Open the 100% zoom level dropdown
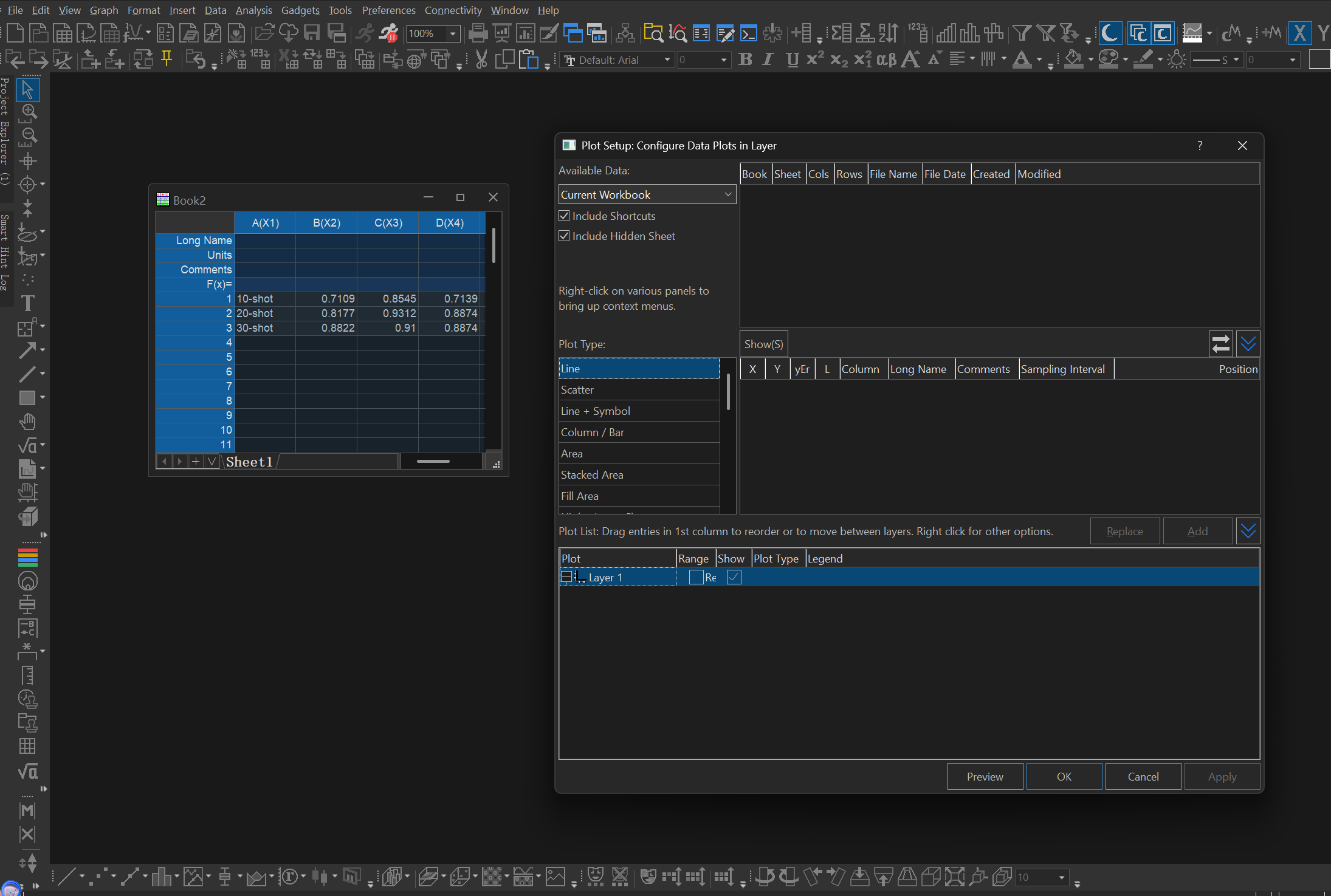The width and height of the screenshot is (1331, 896). point(453,33)
